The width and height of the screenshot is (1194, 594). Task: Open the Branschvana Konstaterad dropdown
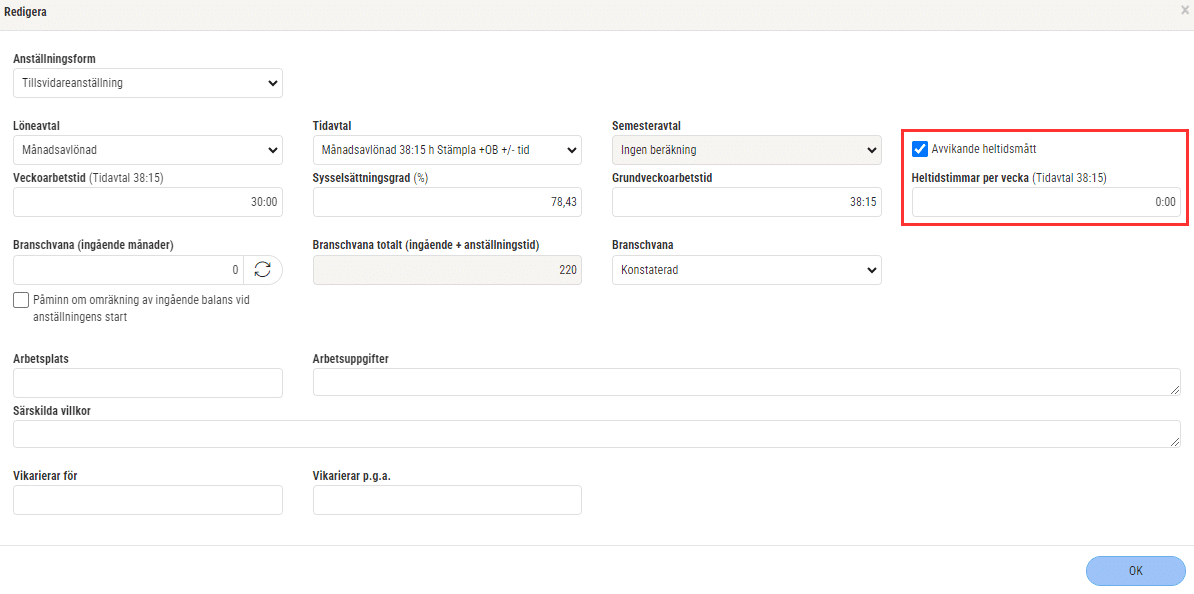pyautogui.click(x=746, y=270)
